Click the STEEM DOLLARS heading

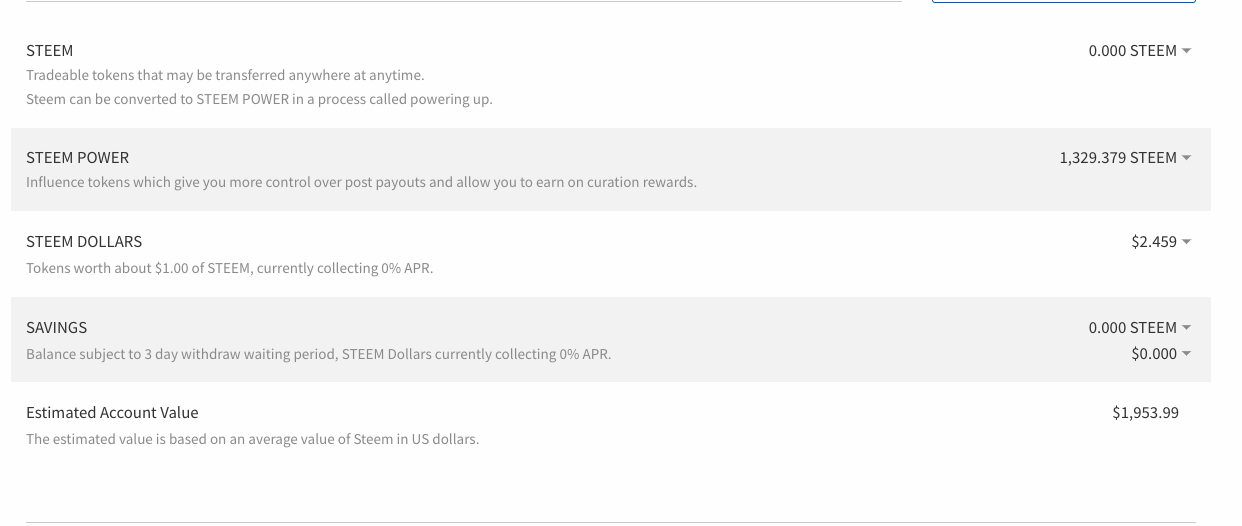[84, 242]
